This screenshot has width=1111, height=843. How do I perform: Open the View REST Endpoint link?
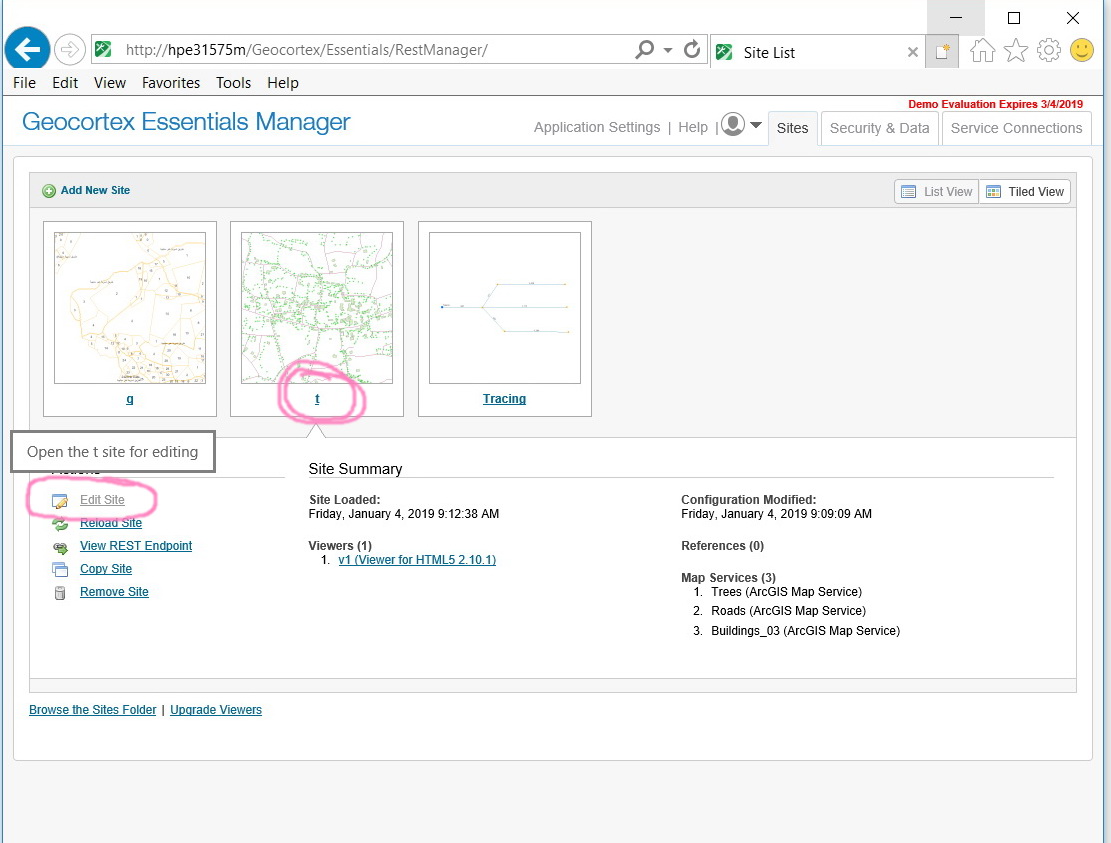click(136, 545)
